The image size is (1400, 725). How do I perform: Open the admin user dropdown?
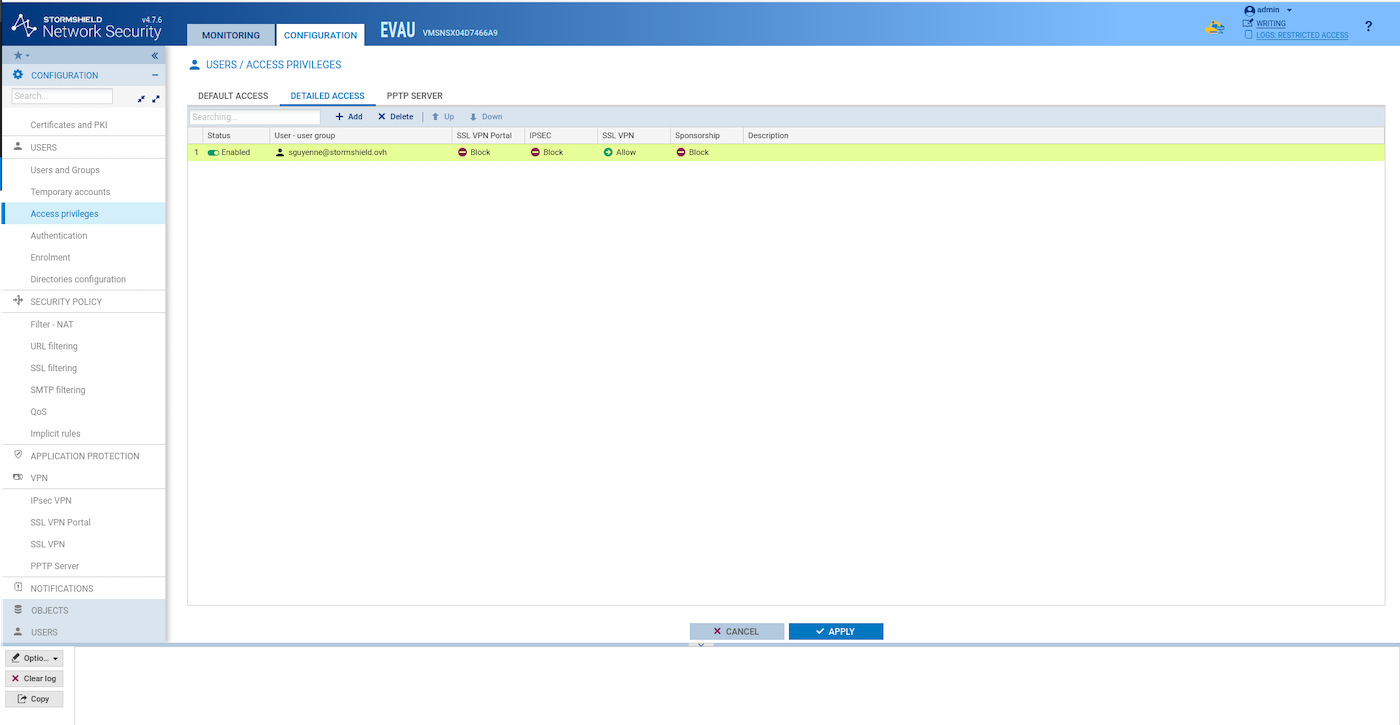pos(1268,10)
